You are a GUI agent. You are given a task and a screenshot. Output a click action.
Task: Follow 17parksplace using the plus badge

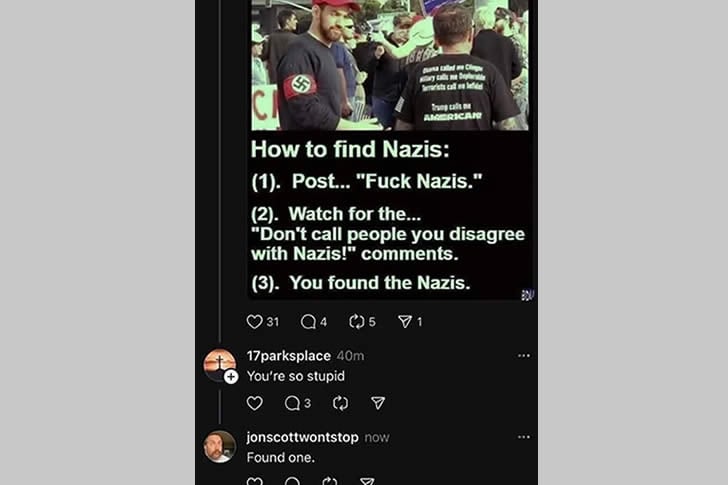(x=231, y=377)
